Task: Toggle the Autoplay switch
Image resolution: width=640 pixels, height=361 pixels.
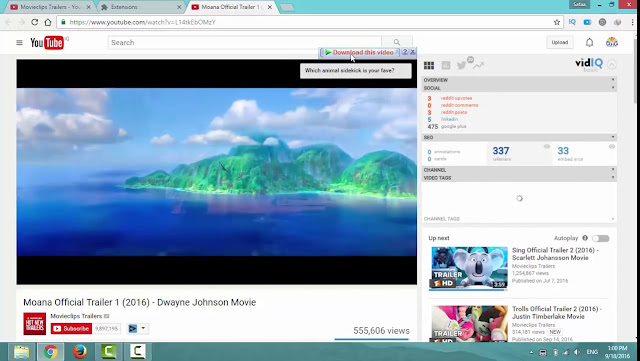Action: click(x=601, y=238)
